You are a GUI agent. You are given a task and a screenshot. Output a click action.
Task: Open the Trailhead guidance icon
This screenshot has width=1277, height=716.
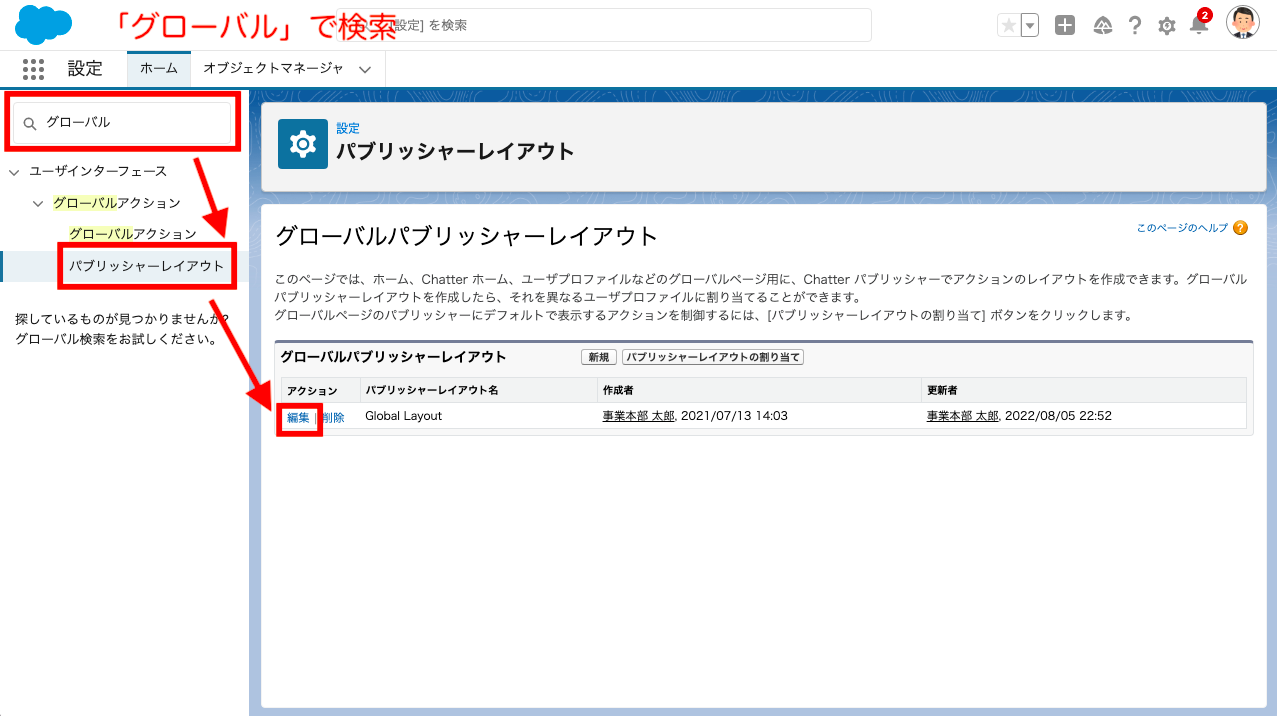click(1102, 26)
